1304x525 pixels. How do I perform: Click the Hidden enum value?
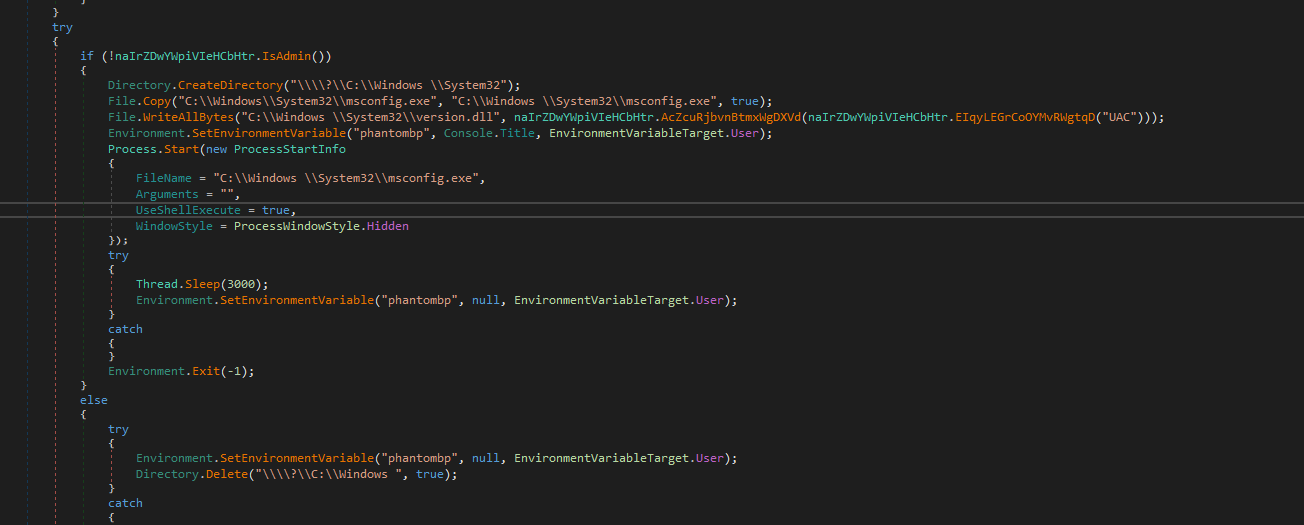388,227
